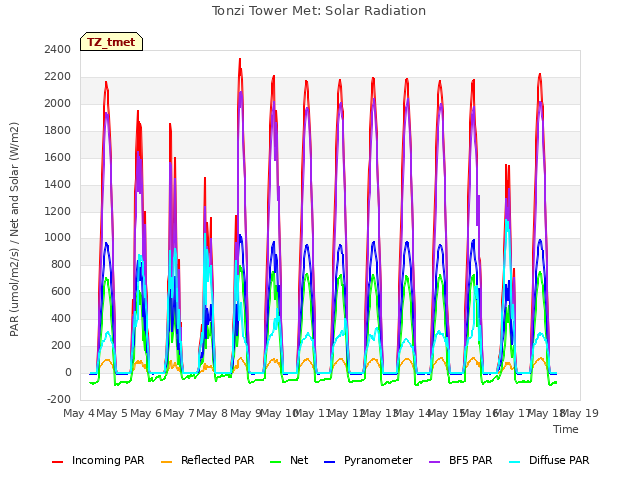This screenshot has height=480, width=640.
Task: Select the Net legend label
Action: coord(299,460)
